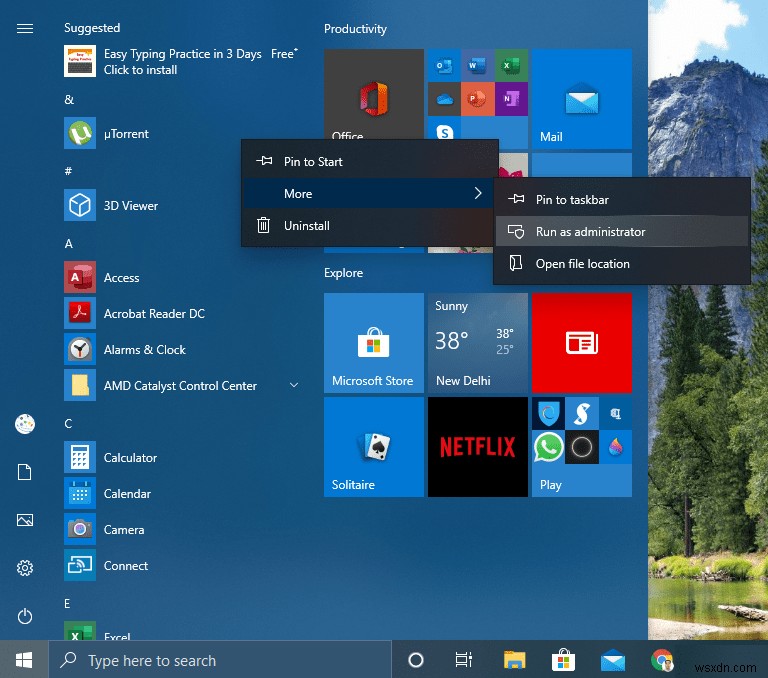
Task: Open Microsoft Store from the taskbar
Action: [x=563, y=660]
